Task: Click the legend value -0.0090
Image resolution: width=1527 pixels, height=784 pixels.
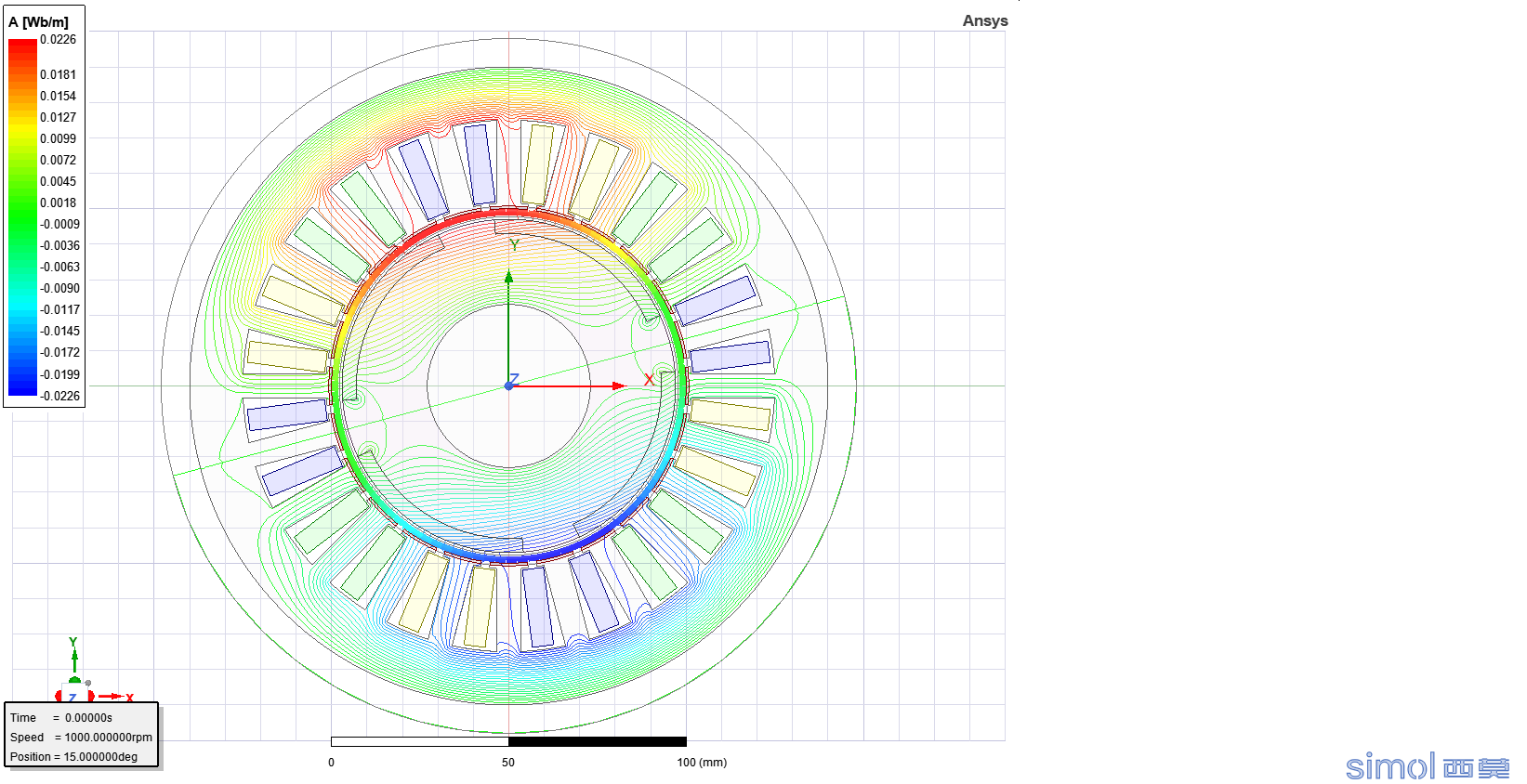Action: pyautogui.click(x=59, y=288)
